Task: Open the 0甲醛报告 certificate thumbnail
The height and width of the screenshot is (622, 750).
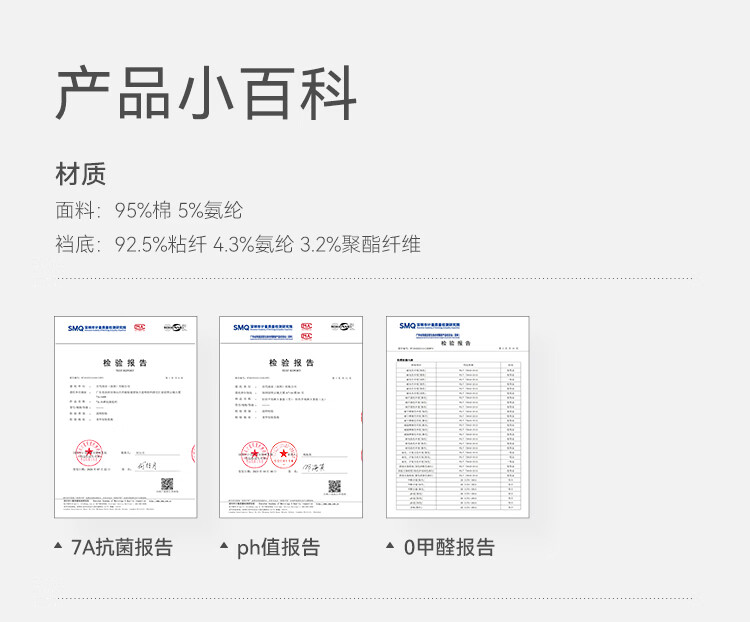Action: click(x=458, y=417)
